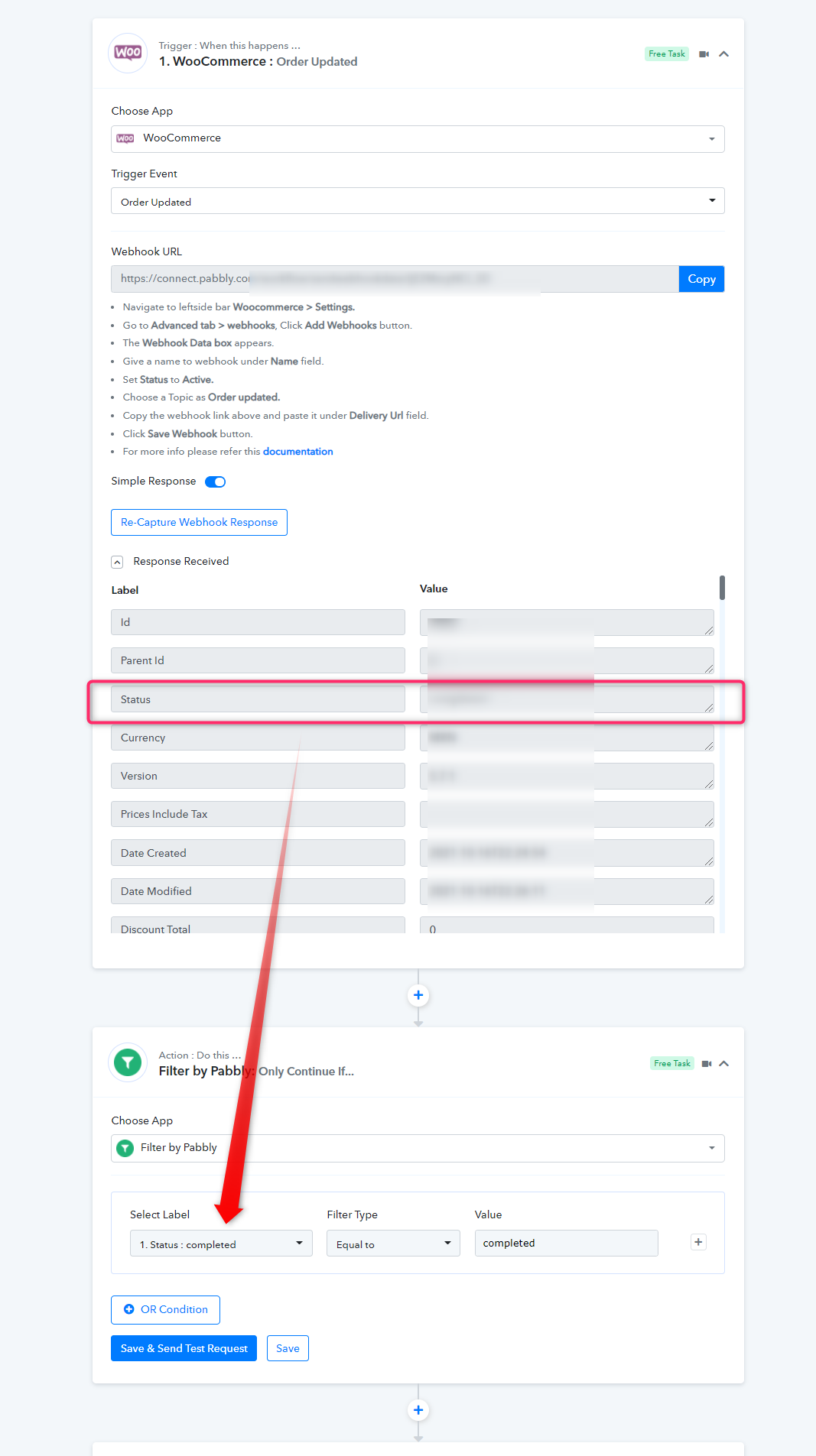Open the Filter by Pabbly app dropdown
This screenshot has height=1456, width=816.
pyautogui.click(x=418, y=1148)
